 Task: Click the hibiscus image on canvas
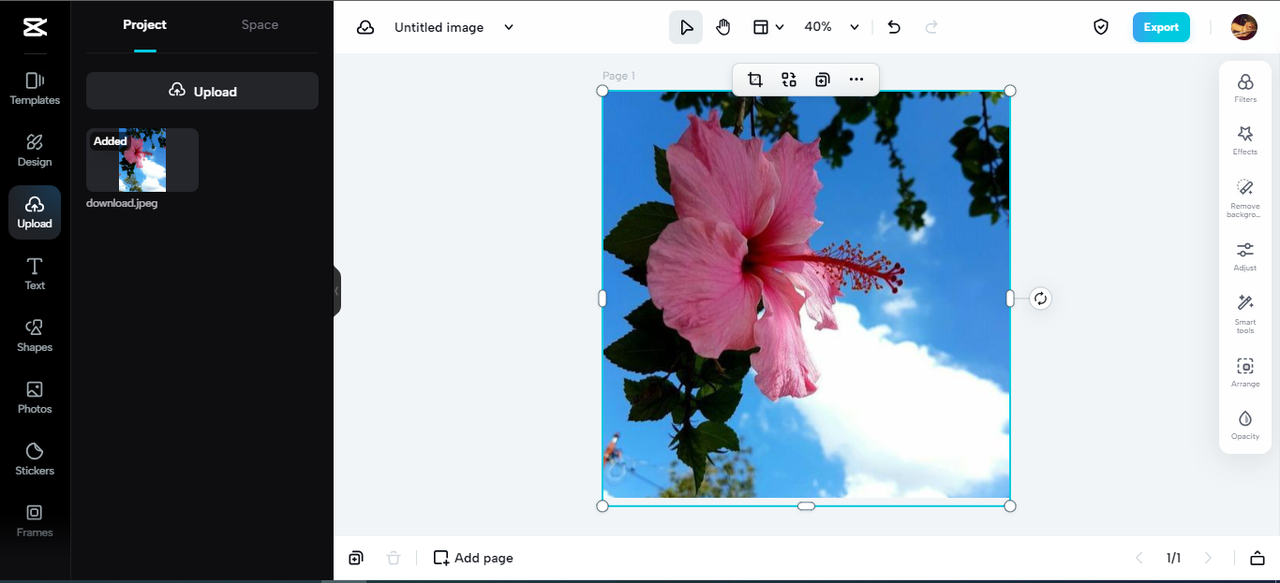(806, 298)
